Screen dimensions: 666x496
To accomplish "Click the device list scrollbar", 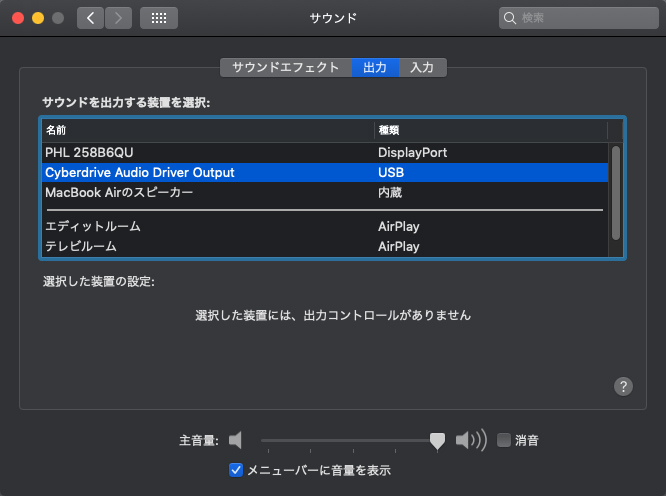I will point(615,193).
